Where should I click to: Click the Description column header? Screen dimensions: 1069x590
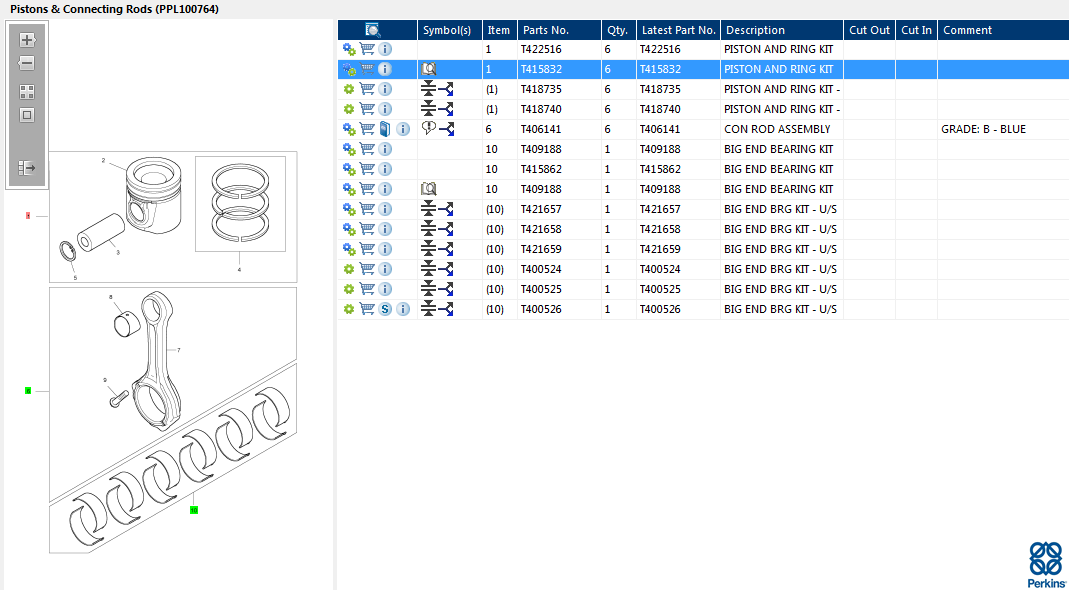click(x=755, y=30)
